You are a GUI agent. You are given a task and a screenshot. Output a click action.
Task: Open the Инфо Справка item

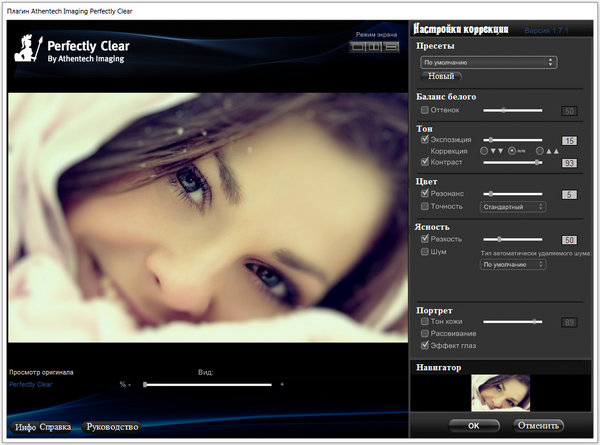(x=43, y=427)
